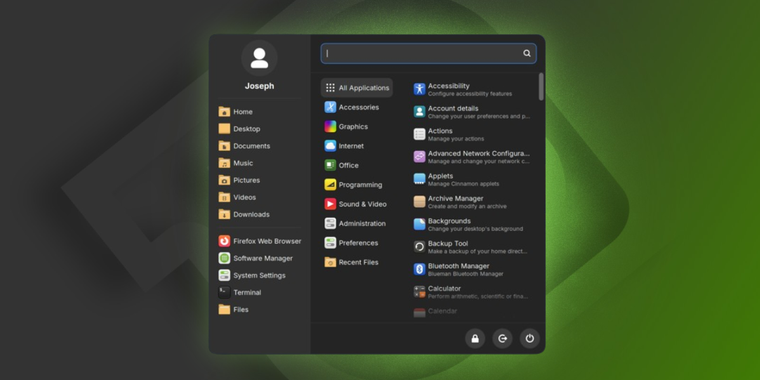The image size is (760, 380).
Task: Open the Pictures folder
Action: (239, 180)
